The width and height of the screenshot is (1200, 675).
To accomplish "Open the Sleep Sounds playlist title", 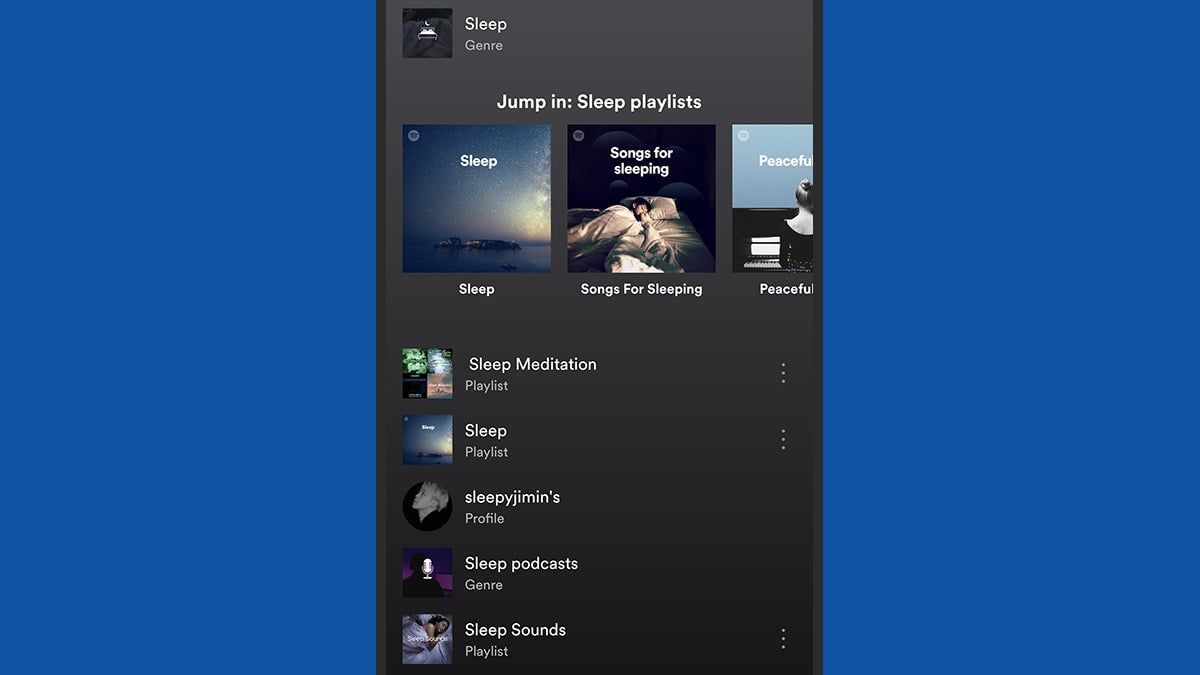I will [x=515, y=630].
